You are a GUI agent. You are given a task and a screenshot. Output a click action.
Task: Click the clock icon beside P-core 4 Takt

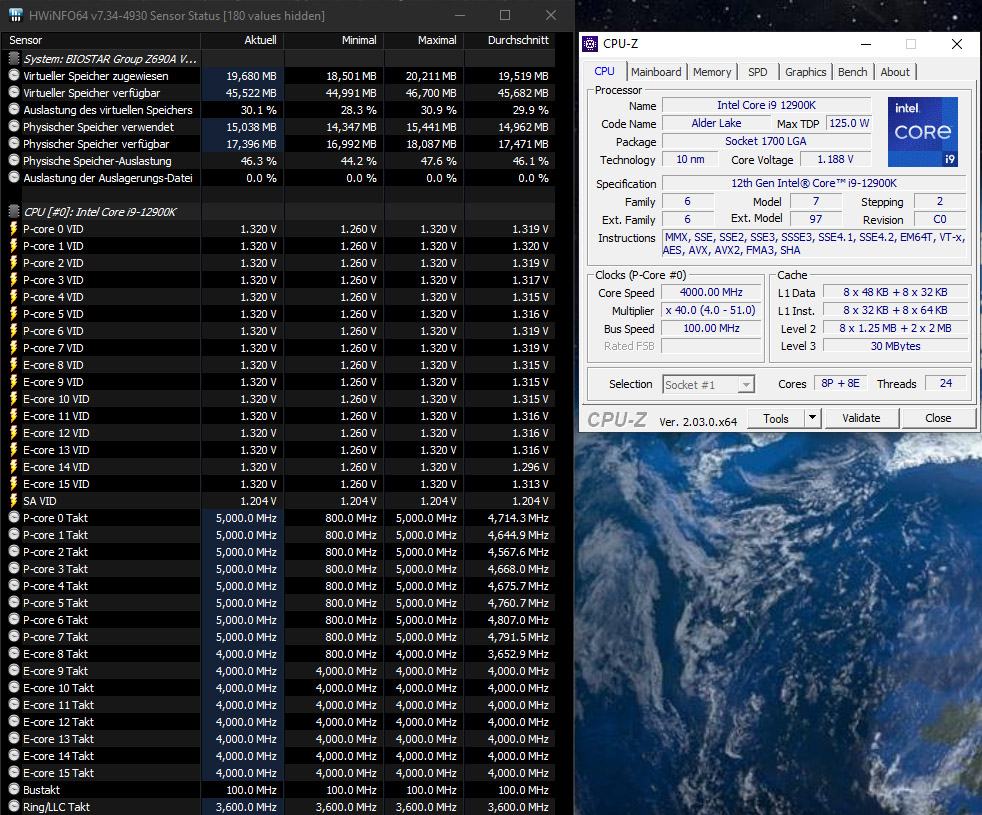(14, 586)
